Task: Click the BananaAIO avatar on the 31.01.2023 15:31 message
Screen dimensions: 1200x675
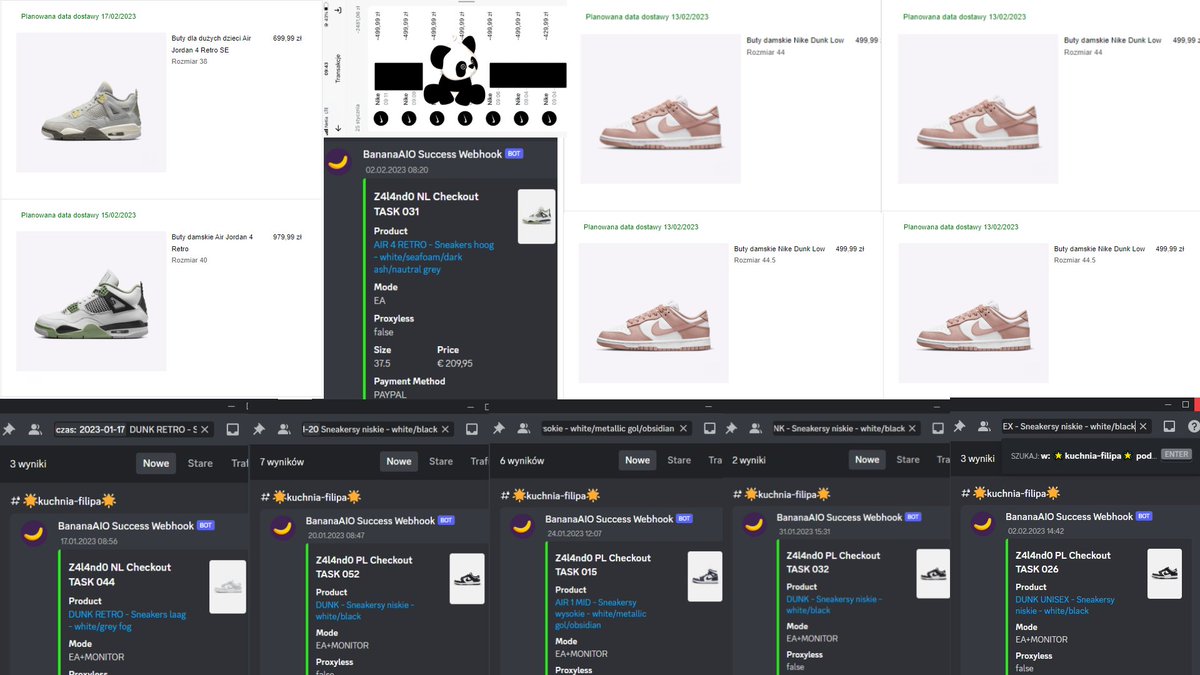Action: (755, 525)
